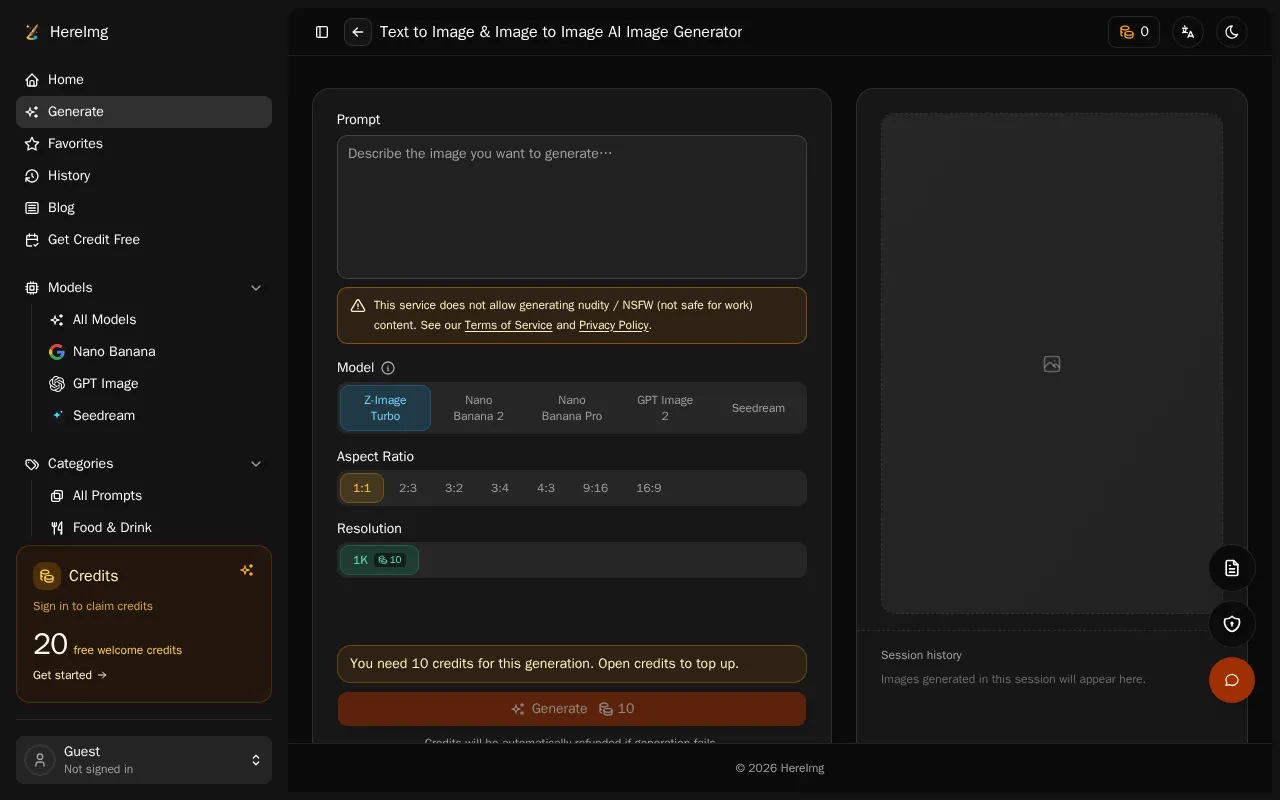Click the top-up credits notice
This screenshot has height=800, width=1280.
pyautogui.click(x=572, y=664)
